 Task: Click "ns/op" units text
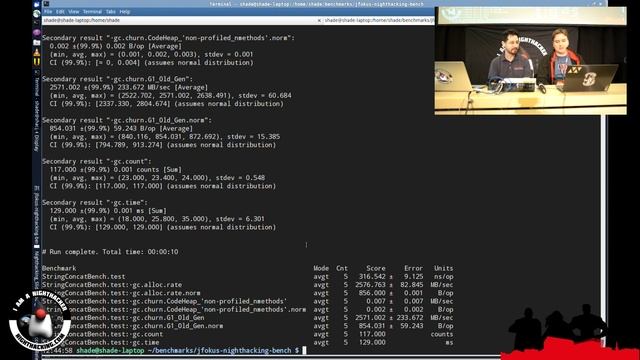pos(444,276)
